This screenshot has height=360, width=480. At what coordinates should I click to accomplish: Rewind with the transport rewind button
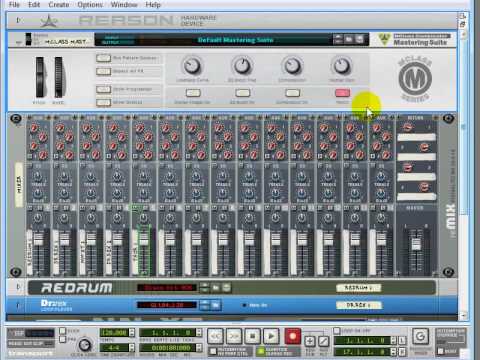215,336
